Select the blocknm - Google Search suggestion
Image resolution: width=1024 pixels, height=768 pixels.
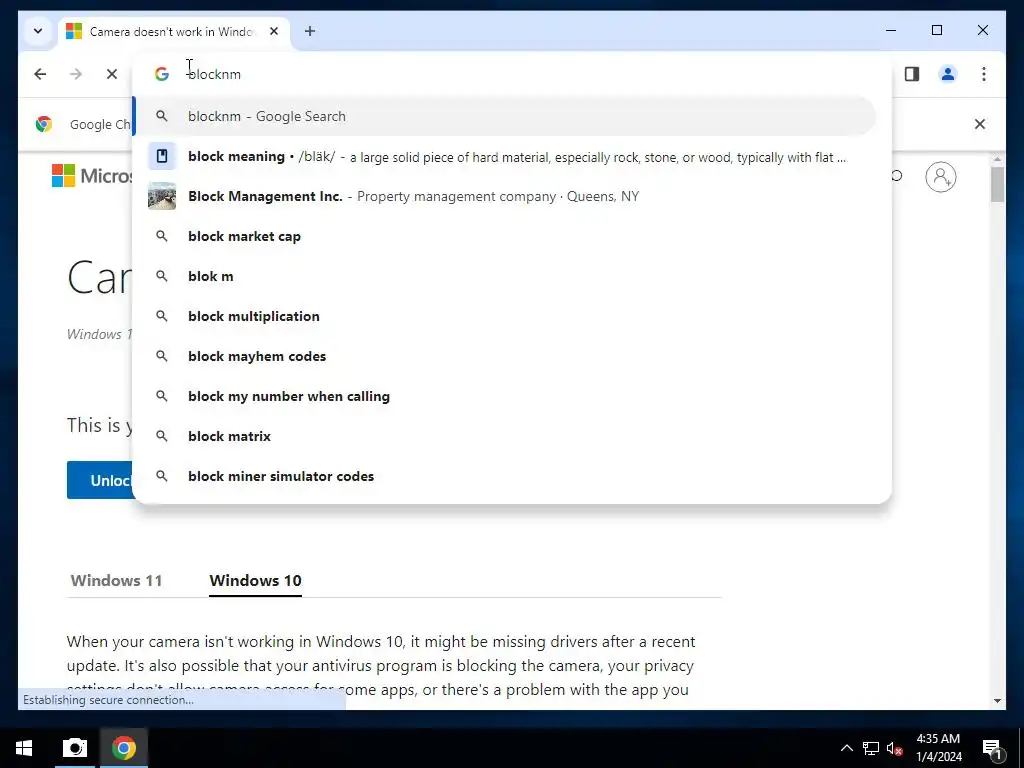tap(504, 116)
